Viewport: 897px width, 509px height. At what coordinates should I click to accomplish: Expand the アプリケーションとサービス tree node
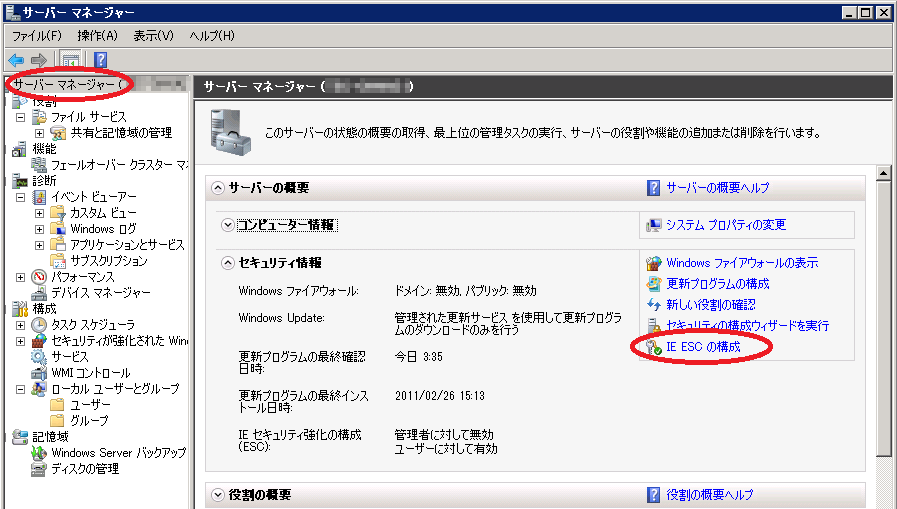point(39,245)
